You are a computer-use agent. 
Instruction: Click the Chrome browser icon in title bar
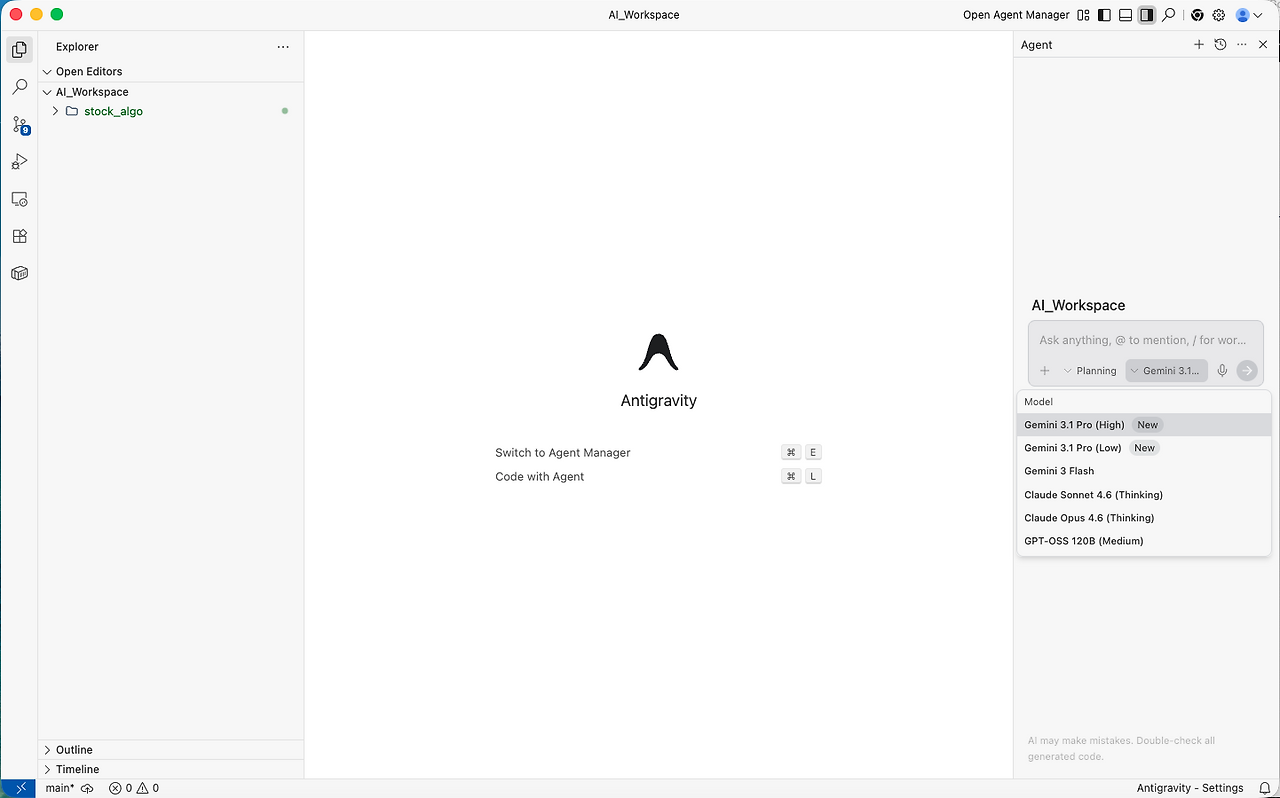tap(1197, 15)
